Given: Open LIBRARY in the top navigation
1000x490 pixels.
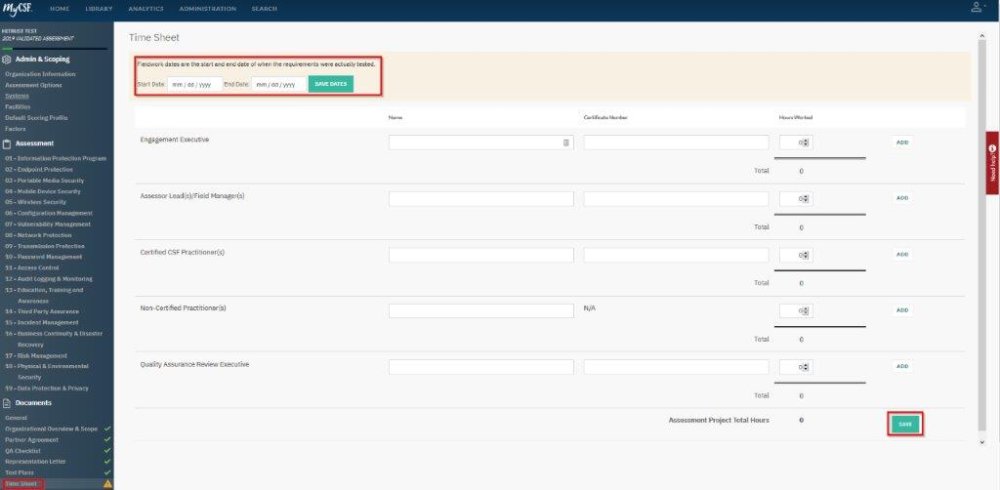Looking at the screenshot, I should tap(99, 9).
